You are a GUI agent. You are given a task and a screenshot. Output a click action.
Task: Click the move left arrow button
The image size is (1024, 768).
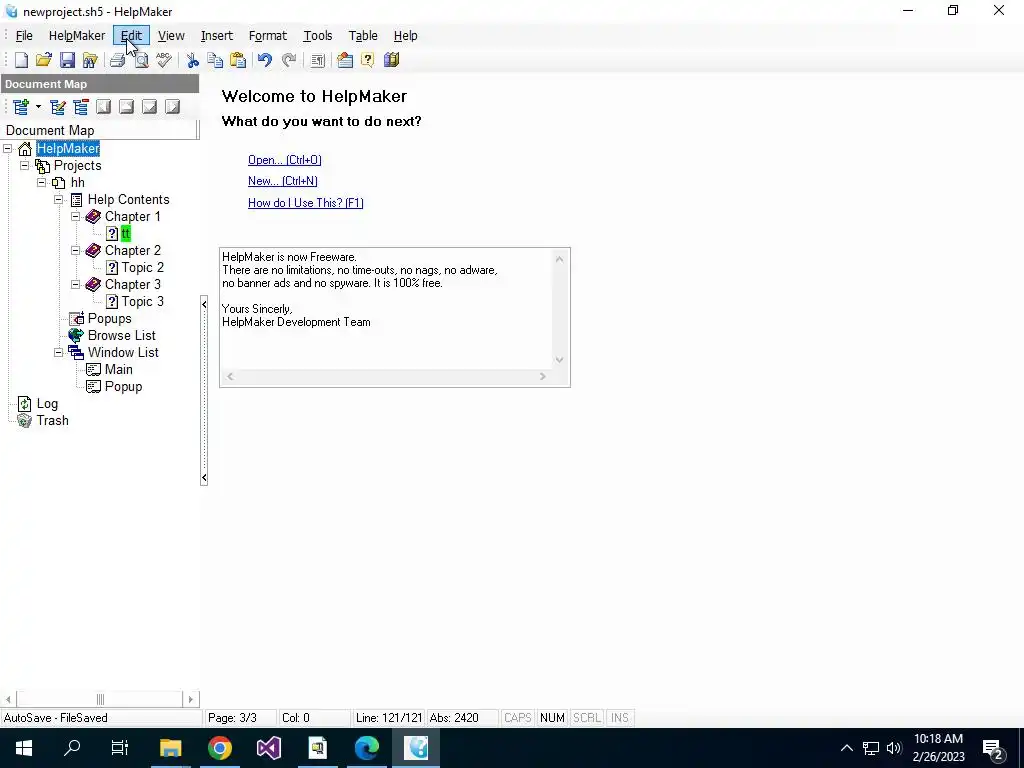104,106
